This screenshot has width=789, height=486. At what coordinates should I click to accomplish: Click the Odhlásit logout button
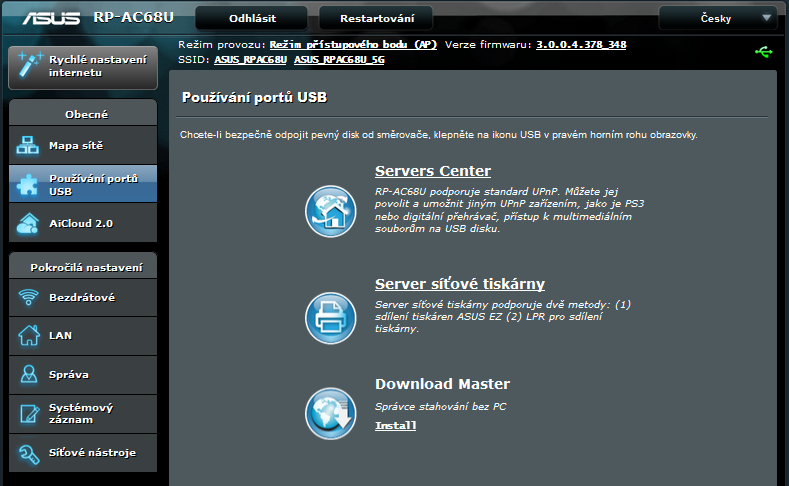(x=252, y=18)
